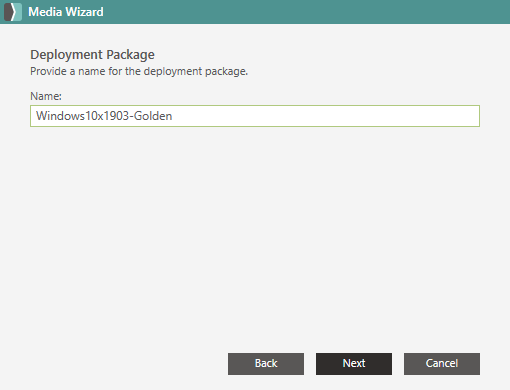Go back with the Back button
Image resolution: width=510 pixels, height=390 pixels.
point(266,364)
